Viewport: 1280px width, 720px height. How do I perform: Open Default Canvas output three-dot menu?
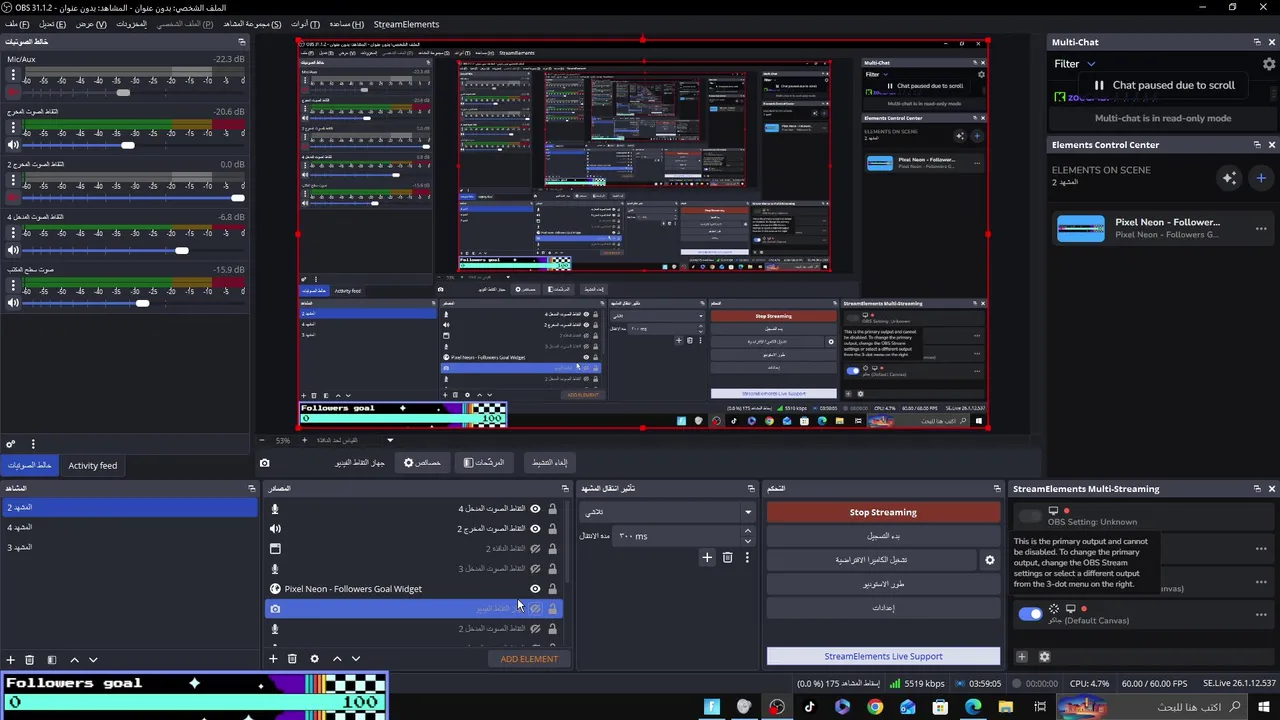pyautogui.click(x=1261, y=614)
